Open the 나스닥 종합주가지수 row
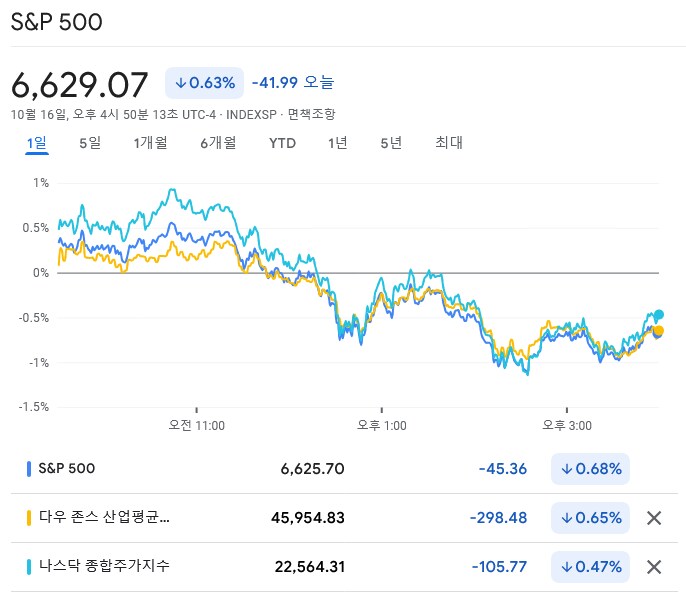Image resolution: width=686 pixels, height=596 pixels. pyautogui.click(x=104, y=567)
